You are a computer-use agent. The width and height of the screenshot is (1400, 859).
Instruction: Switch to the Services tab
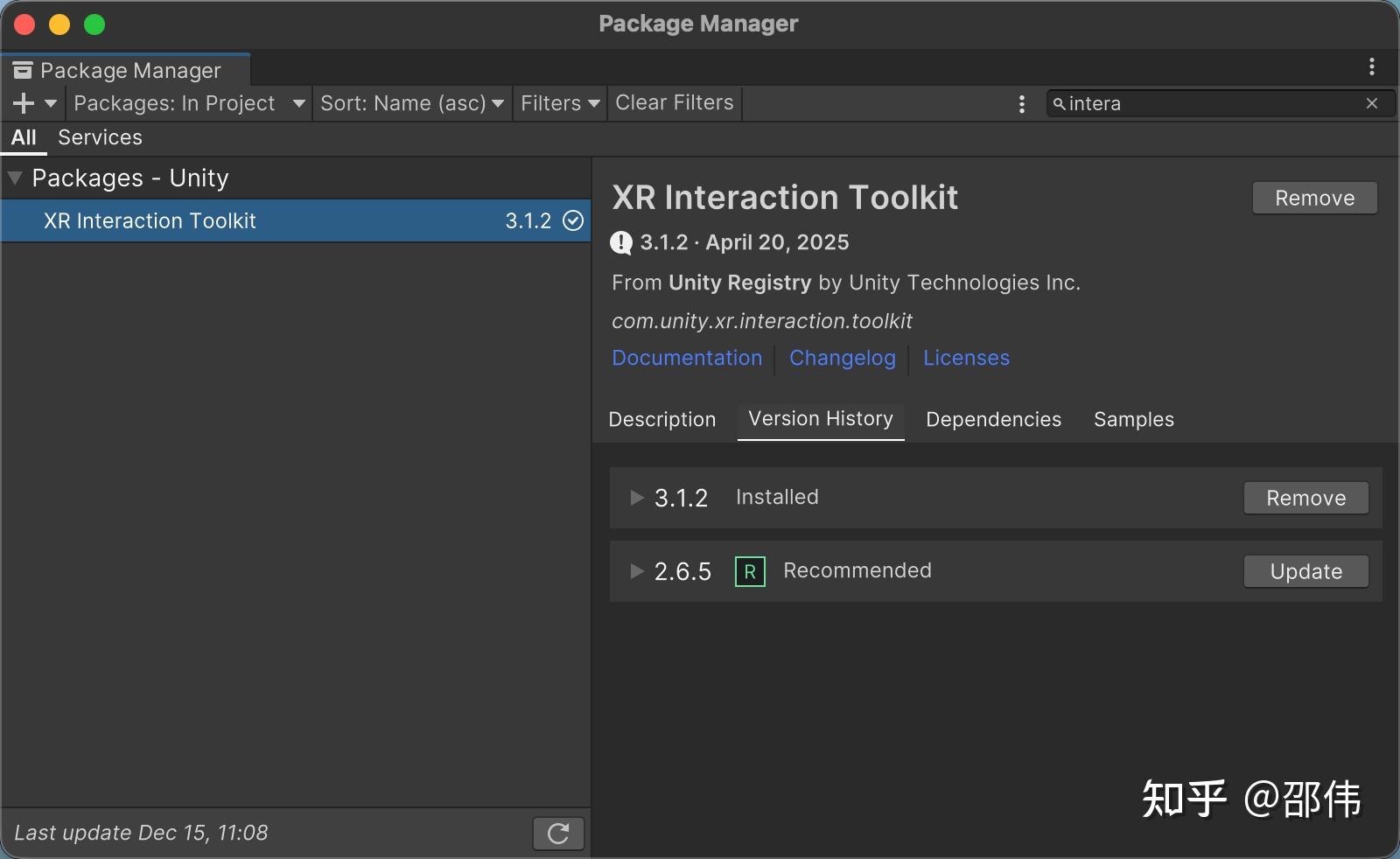coord(100,137)
